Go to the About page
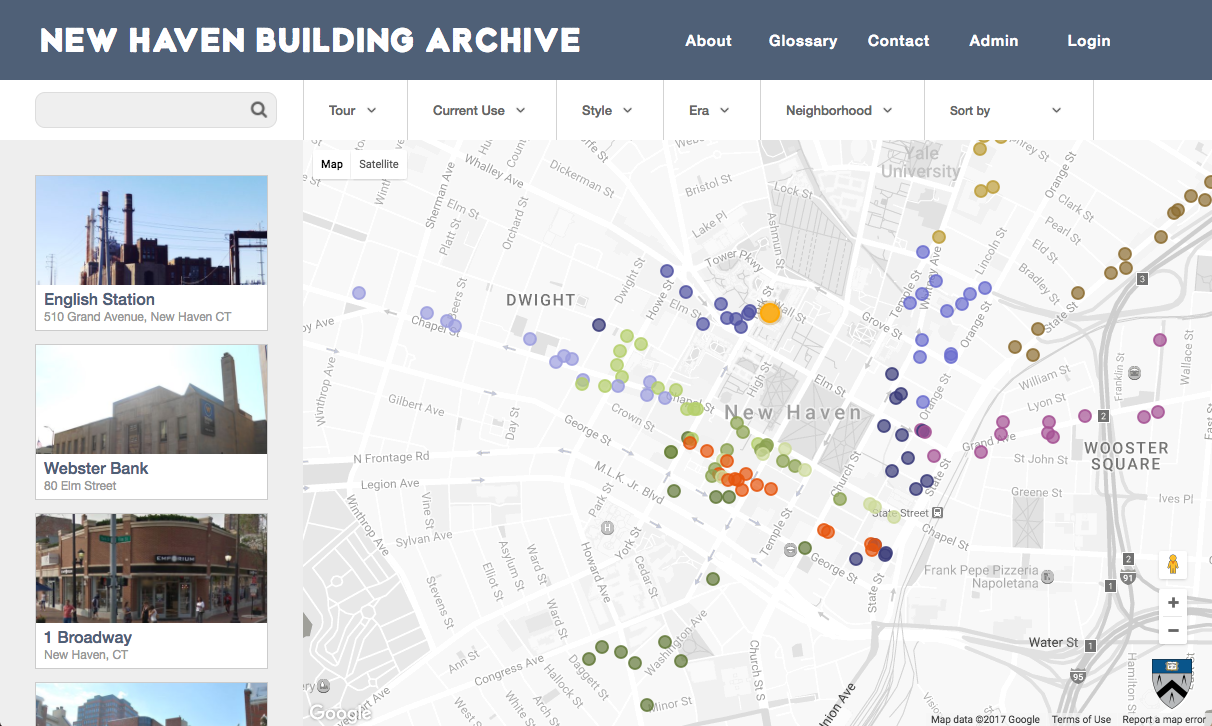Screen dimensions: 1212x726 708,41
